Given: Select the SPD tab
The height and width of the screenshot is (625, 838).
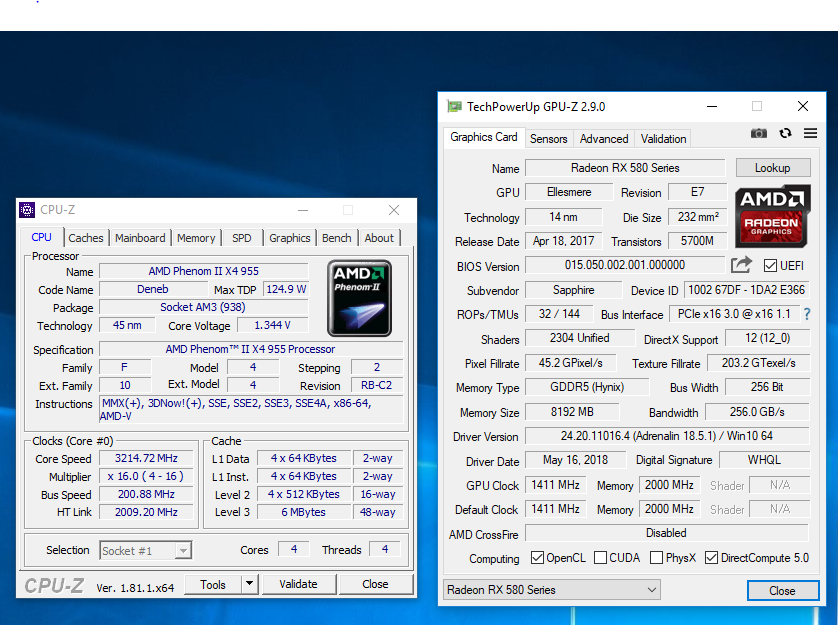Looking at the screenshot, I should coord(242,238).
